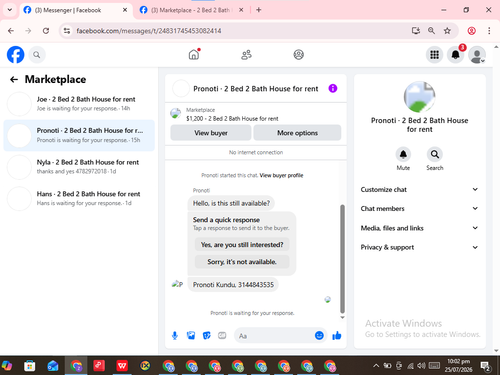Open Joe's 2 Bed 2 Bath conversation
The width and height of the screenshot is (500, 375).
79,104
